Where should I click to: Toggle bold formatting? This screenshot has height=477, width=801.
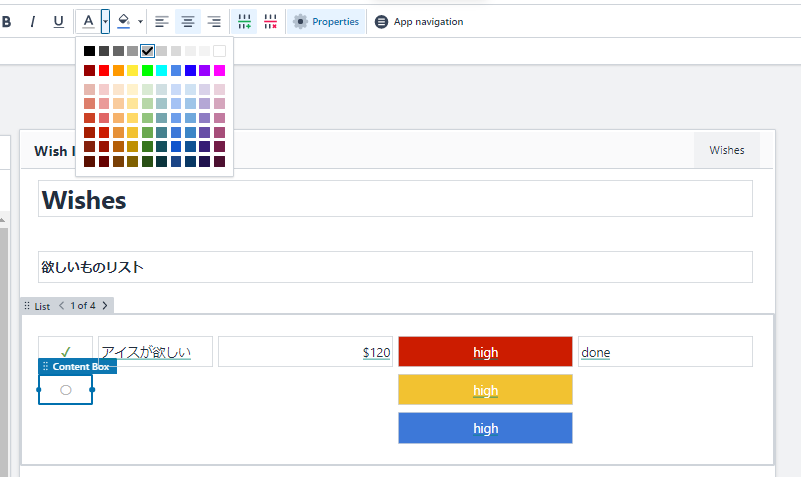(x=7, y=21)
